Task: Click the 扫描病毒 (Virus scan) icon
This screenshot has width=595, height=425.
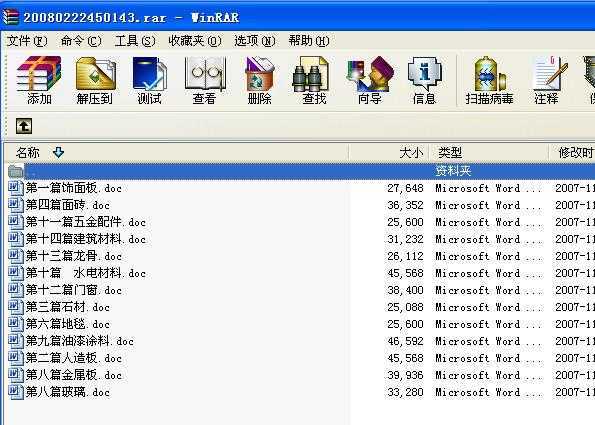Action: pyautogui.click(x=489, y=80)
